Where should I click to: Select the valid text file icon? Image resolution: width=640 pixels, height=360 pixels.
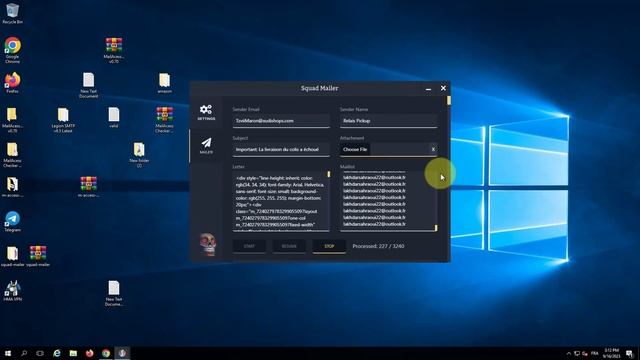[x=114, y=118]
